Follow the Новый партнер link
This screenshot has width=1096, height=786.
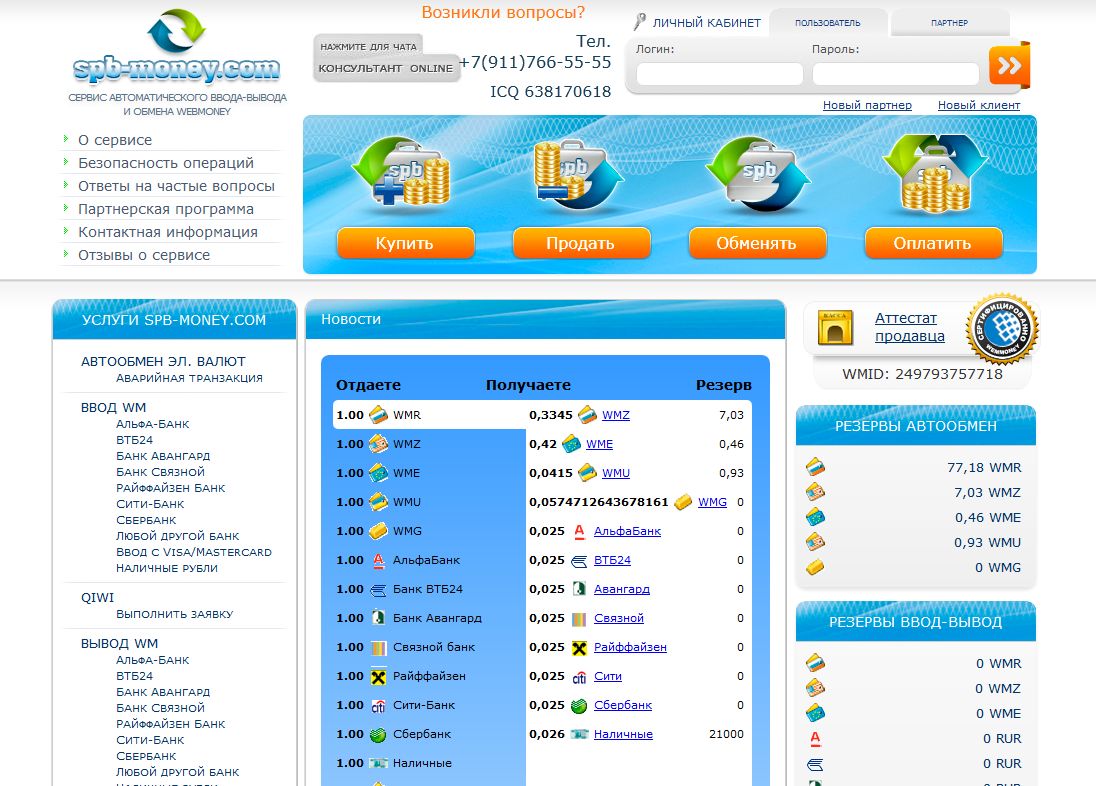pyautogui.click(x=867, y=105)
